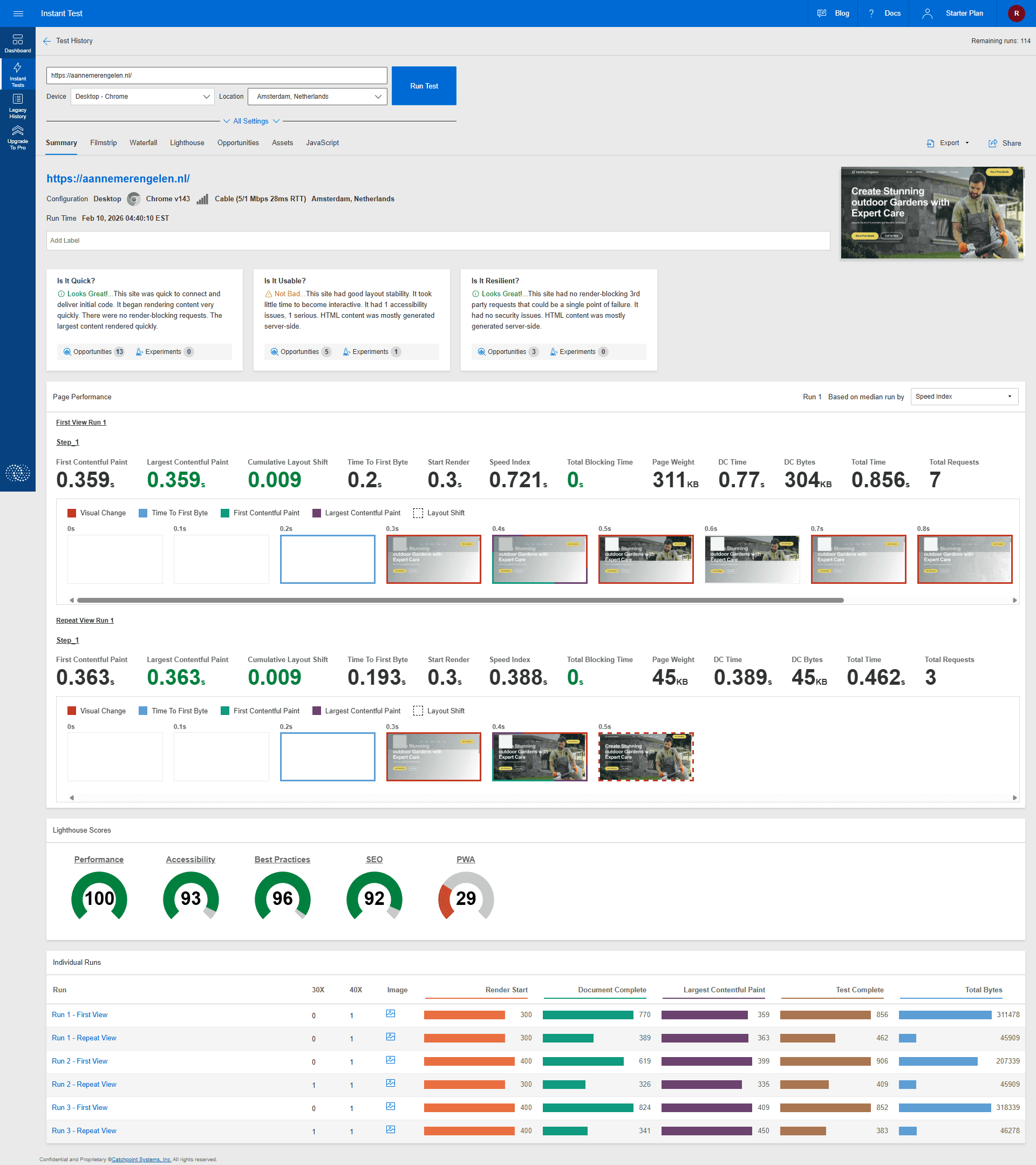Open the hamburger menu icon
This screenshot has width=1036, height=1165.
[18, 13]
